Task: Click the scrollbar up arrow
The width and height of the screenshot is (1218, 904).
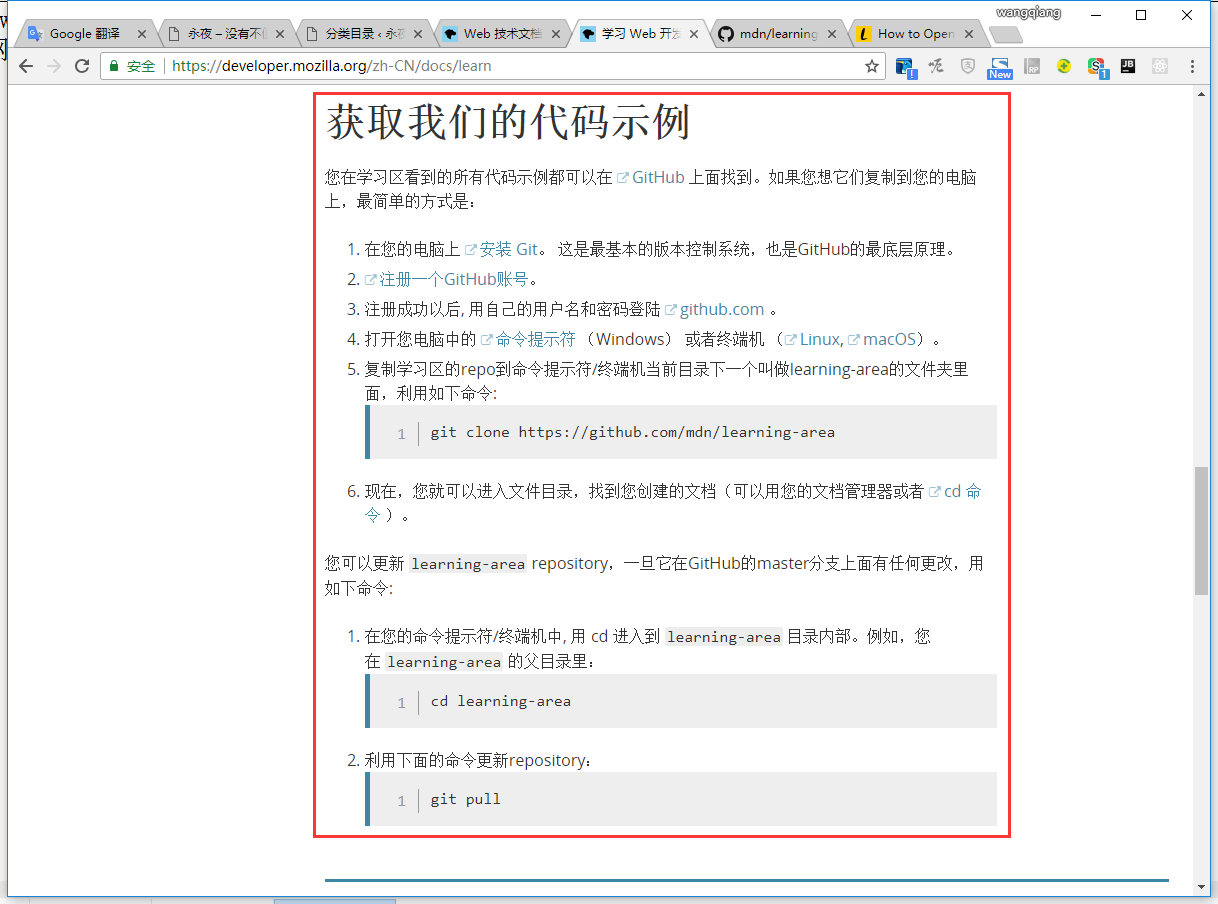Action: (1202, 94)
